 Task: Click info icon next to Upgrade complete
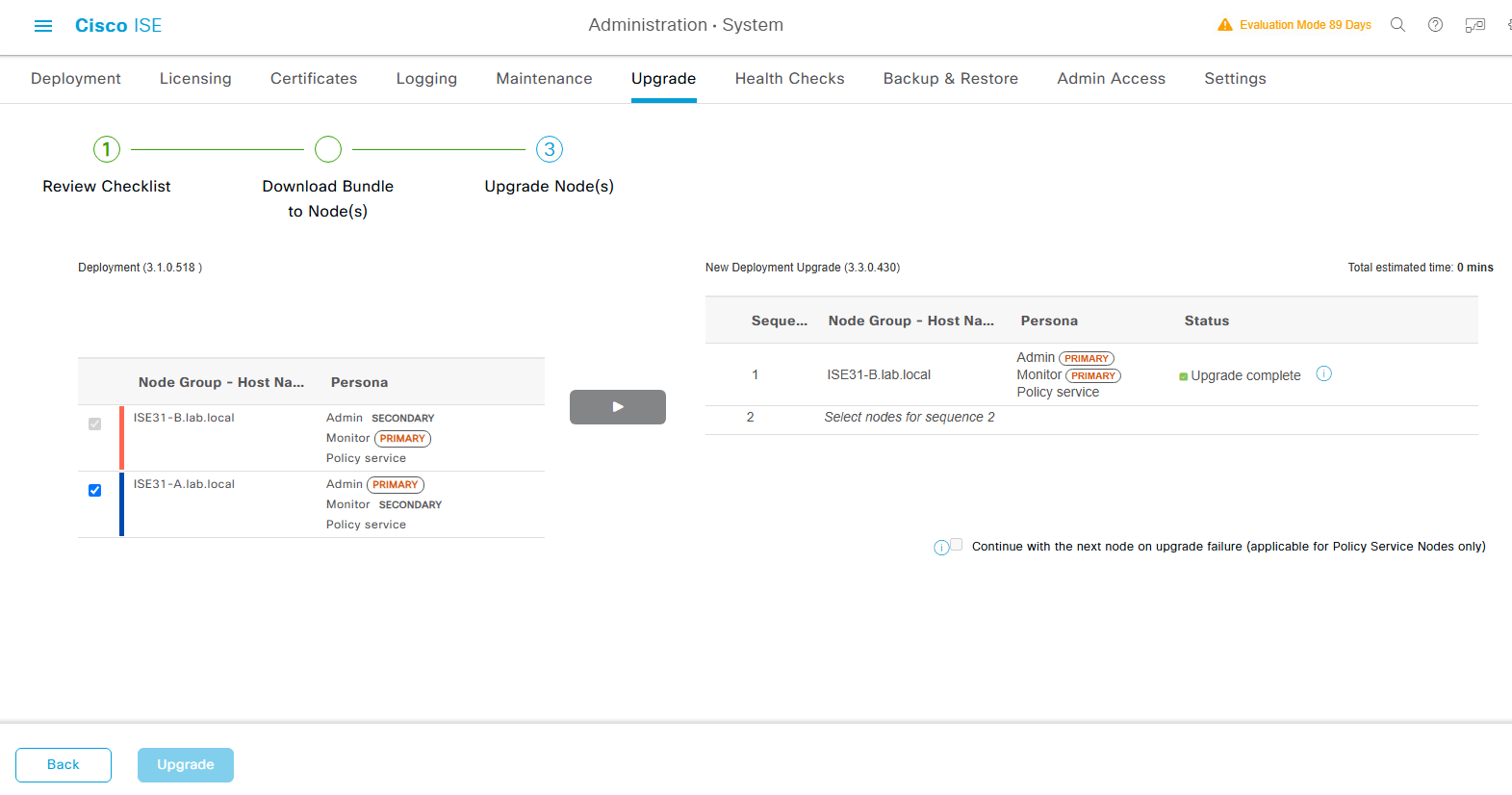click(1324, 373)
